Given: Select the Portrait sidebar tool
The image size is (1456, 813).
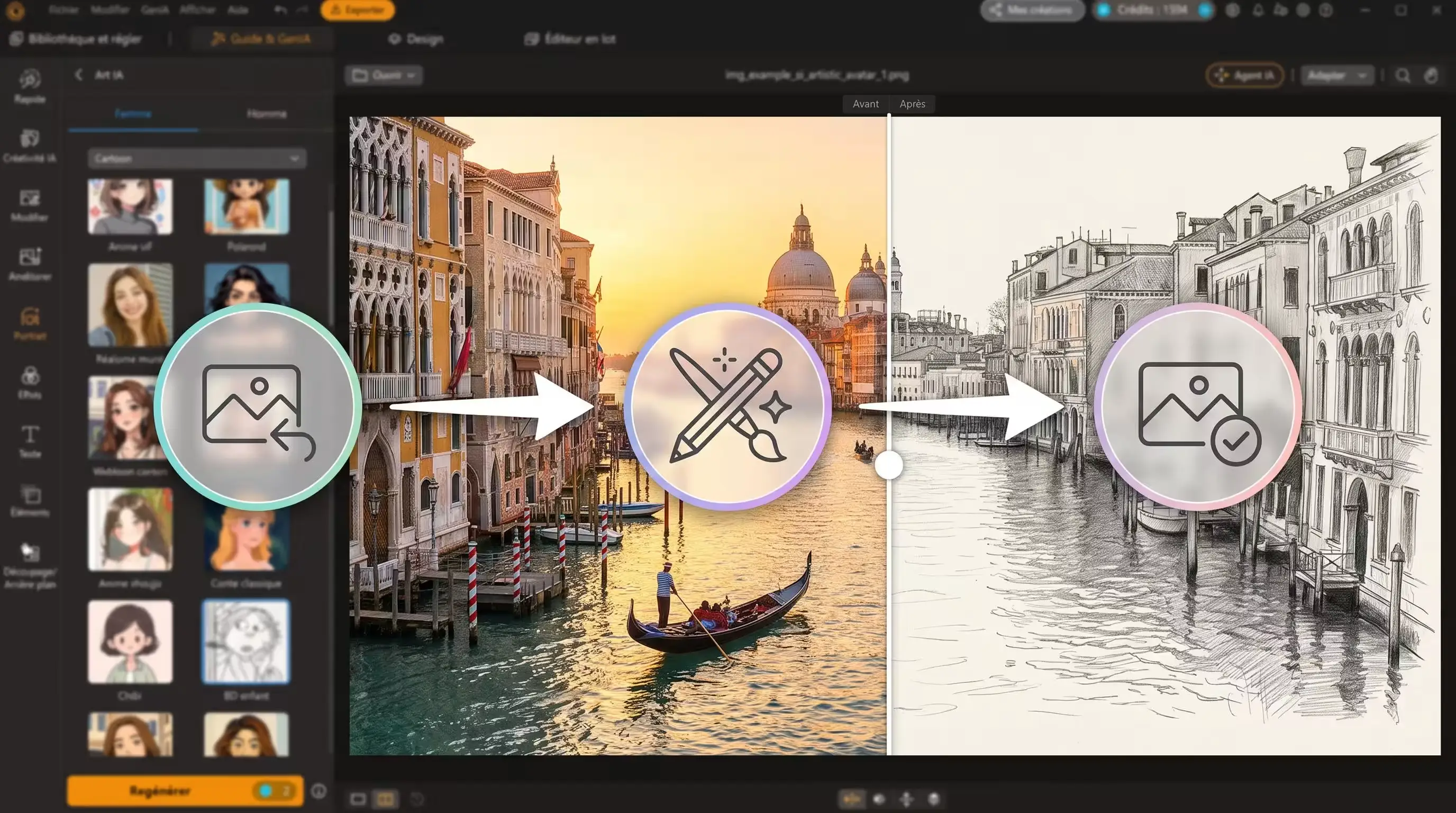Looking at the screenshot, I should pyautogui.click(x=30, y=323).
